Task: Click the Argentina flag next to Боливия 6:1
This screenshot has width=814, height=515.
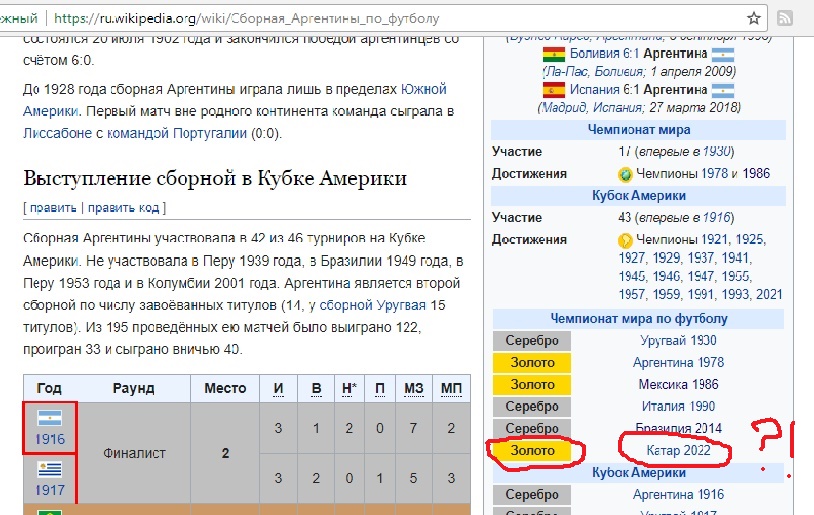Action: coord(722,54)
